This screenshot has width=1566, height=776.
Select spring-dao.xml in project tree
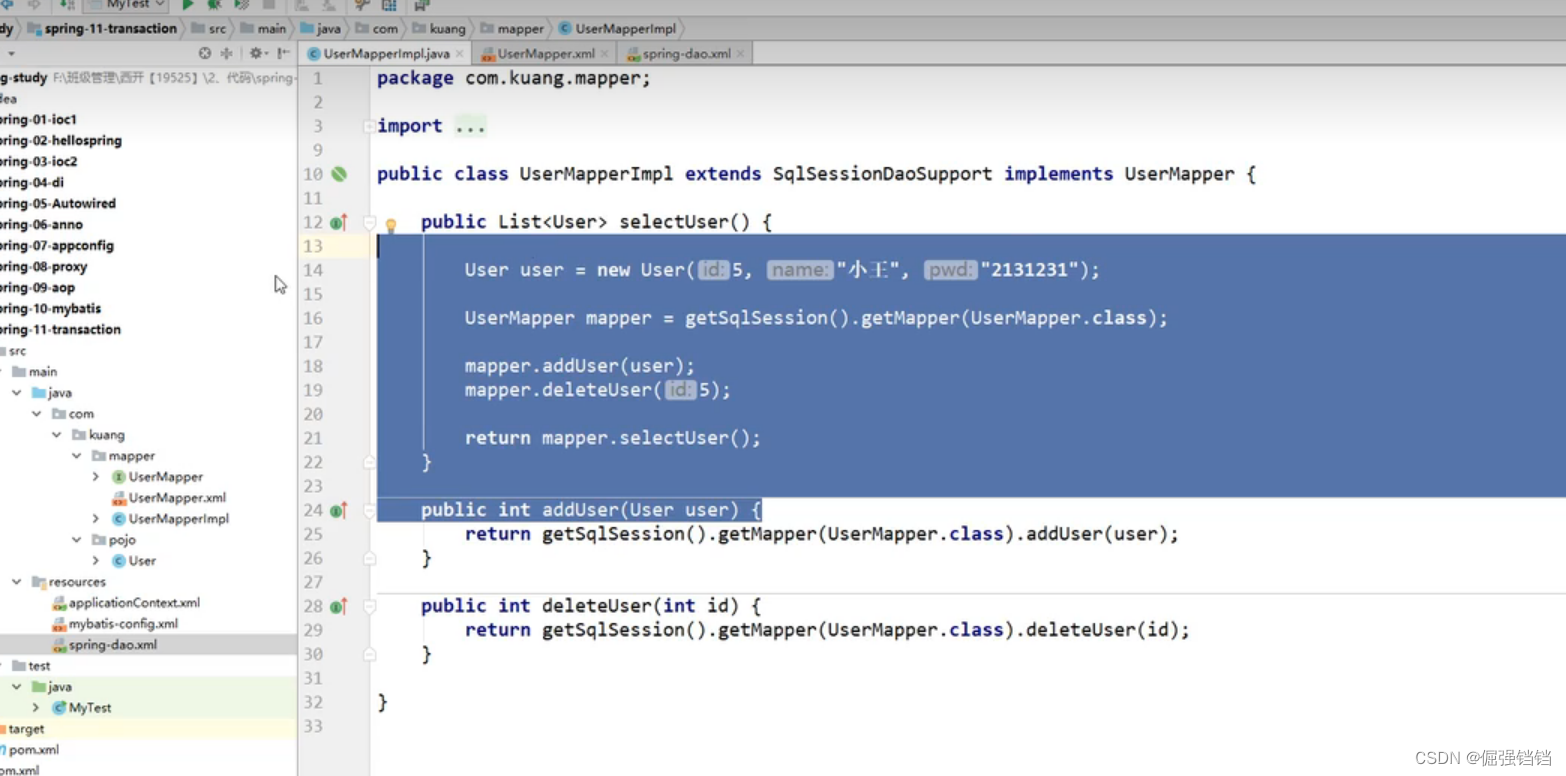tap(105, 645)
